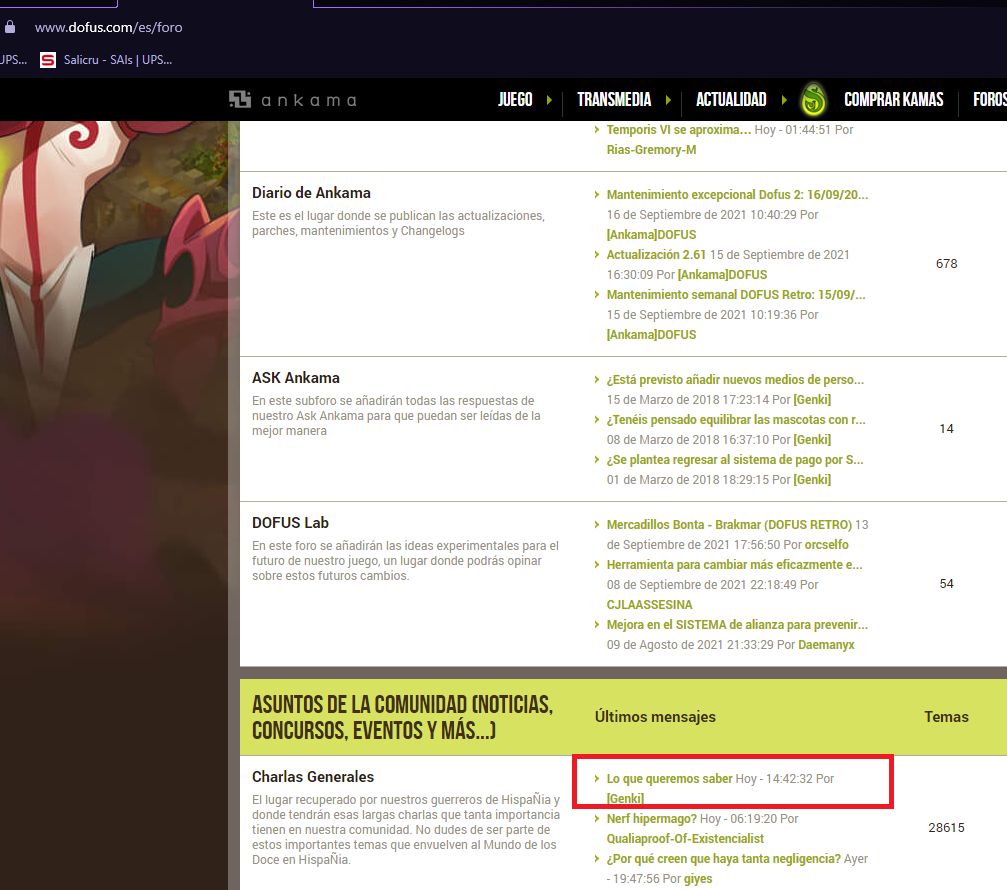This screenshot has height=890, width=1007.
Task: Open the Diario de Ankama forum
Action: [311, 193]
